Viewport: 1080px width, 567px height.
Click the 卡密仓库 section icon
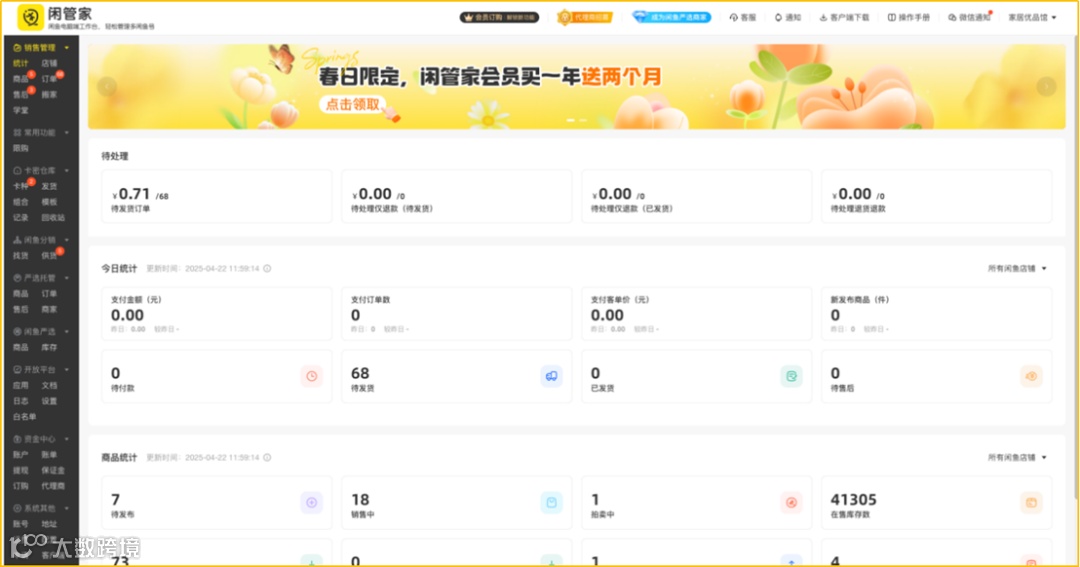click(x=17, y=170)
